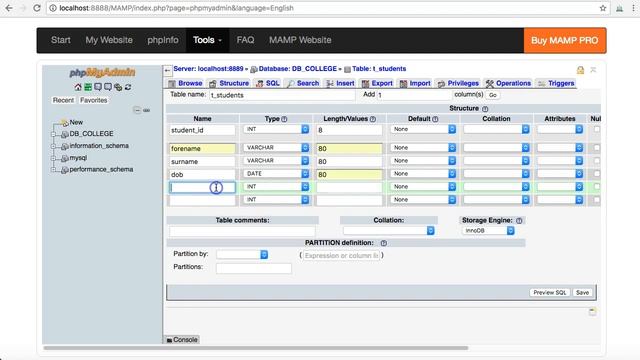Click Database: DB_COLLEGE breadcrumb link
Screen dimensions: 640x360
pyautogui.click(x=298, y=69)
